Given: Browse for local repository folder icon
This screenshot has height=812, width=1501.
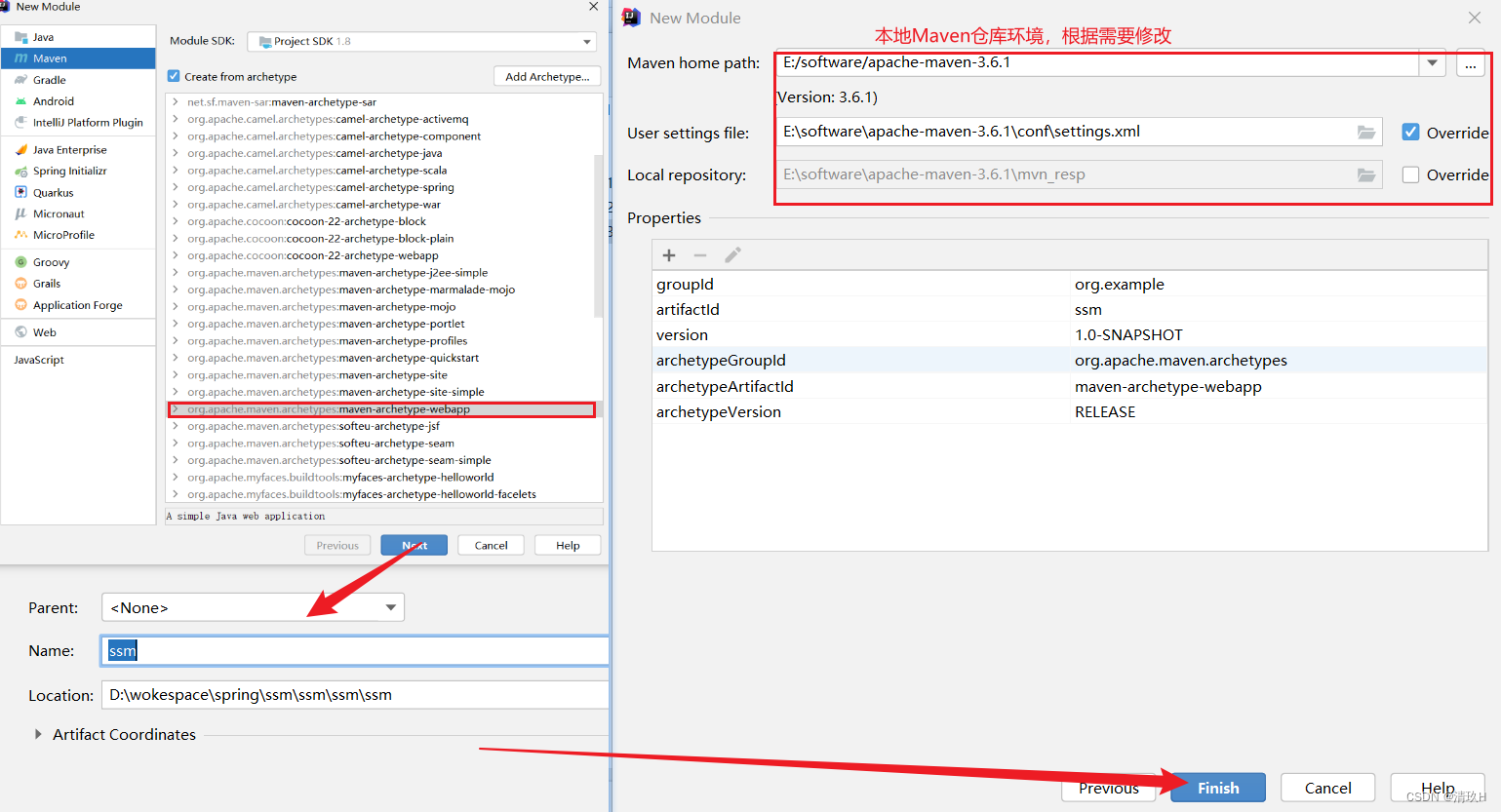Looking at the screenshot, I should 1366,175.
